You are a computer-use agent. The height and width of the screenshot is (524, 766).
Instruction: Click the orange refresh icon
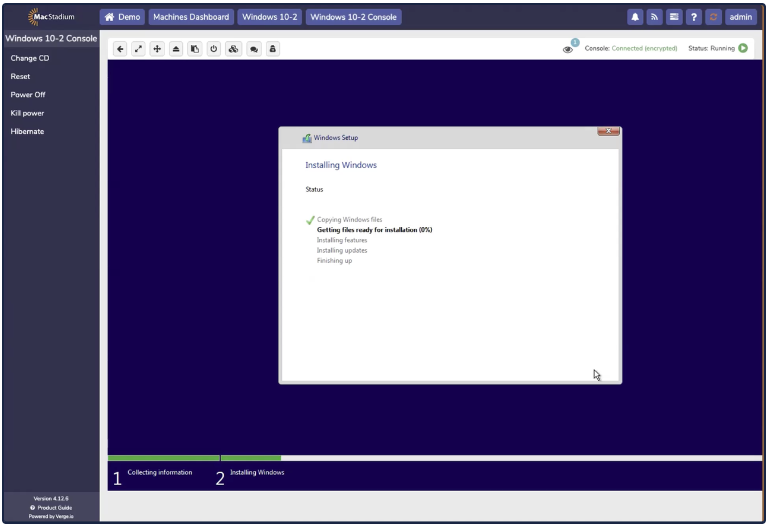[x=715, y=17]
